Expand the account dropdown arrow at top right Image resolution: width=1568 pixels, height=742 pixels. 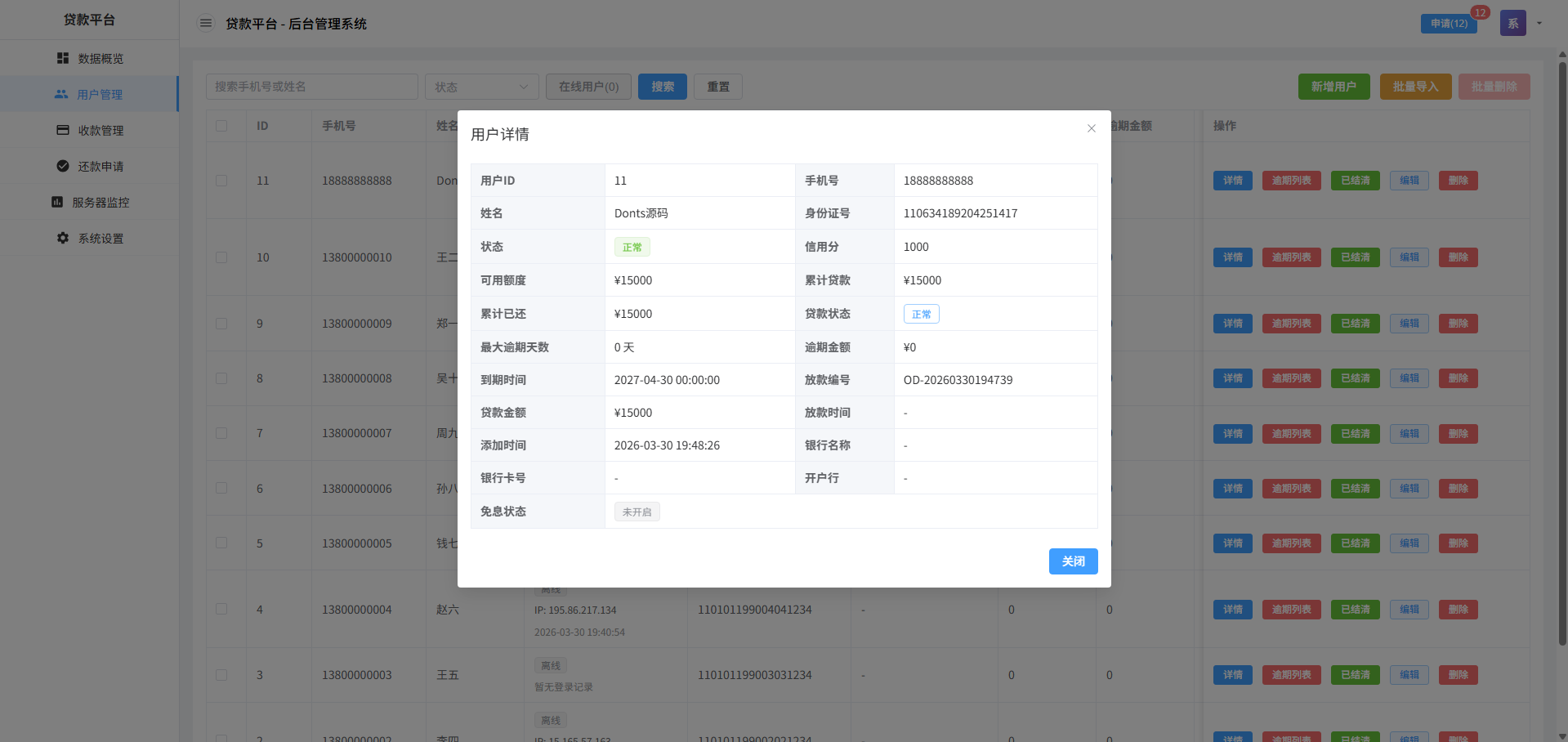click(x=1539, y=24)
